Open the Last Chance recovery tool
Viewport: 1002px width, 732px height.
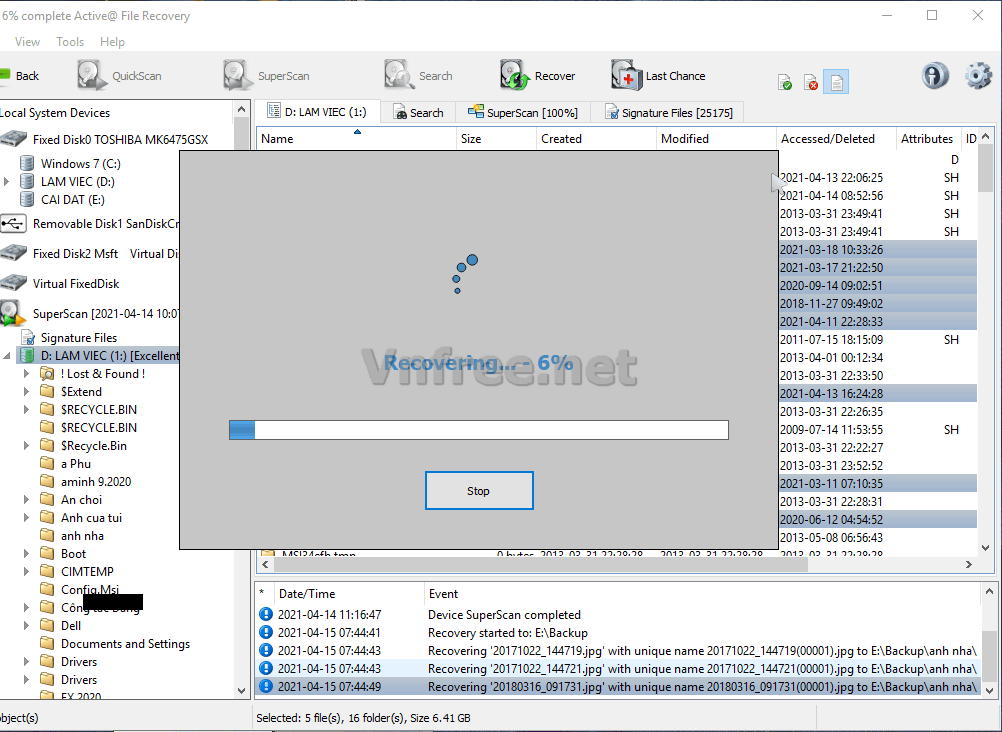coord(626,76)
